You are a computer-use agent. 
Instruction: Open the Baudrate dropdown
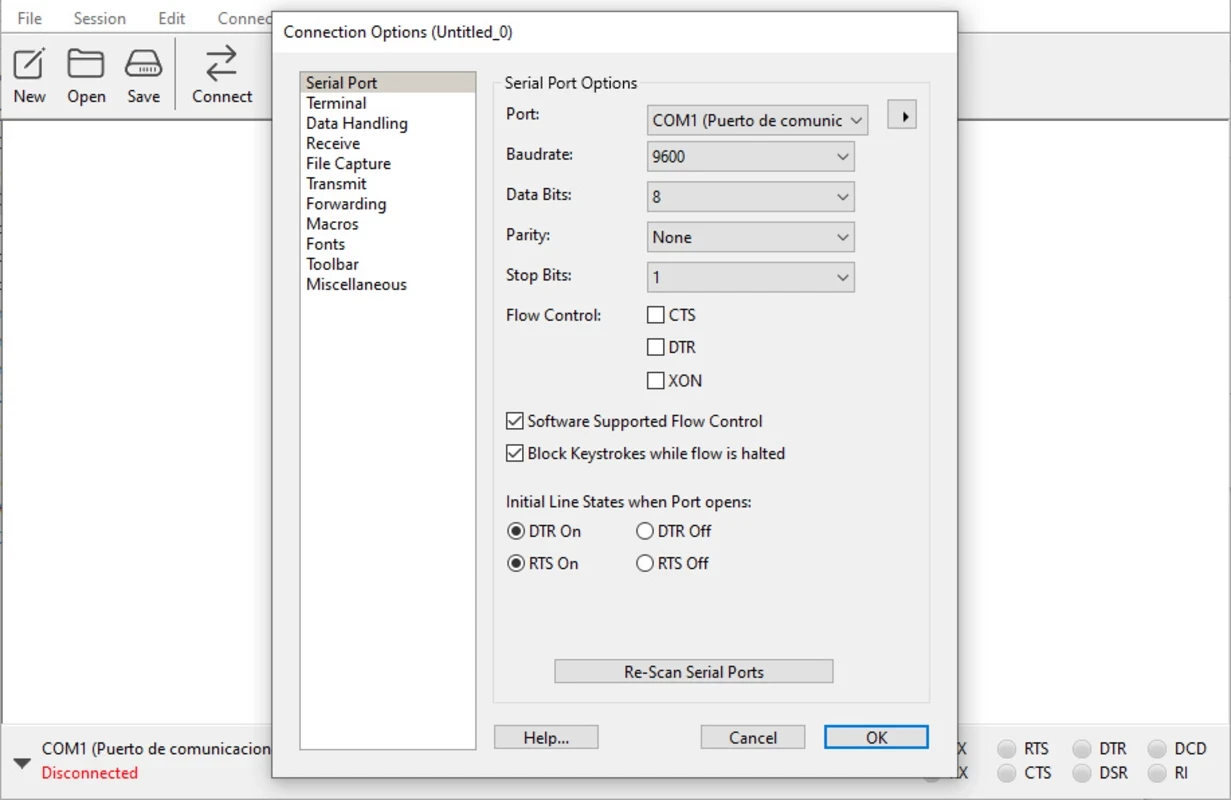coord(750,157)
